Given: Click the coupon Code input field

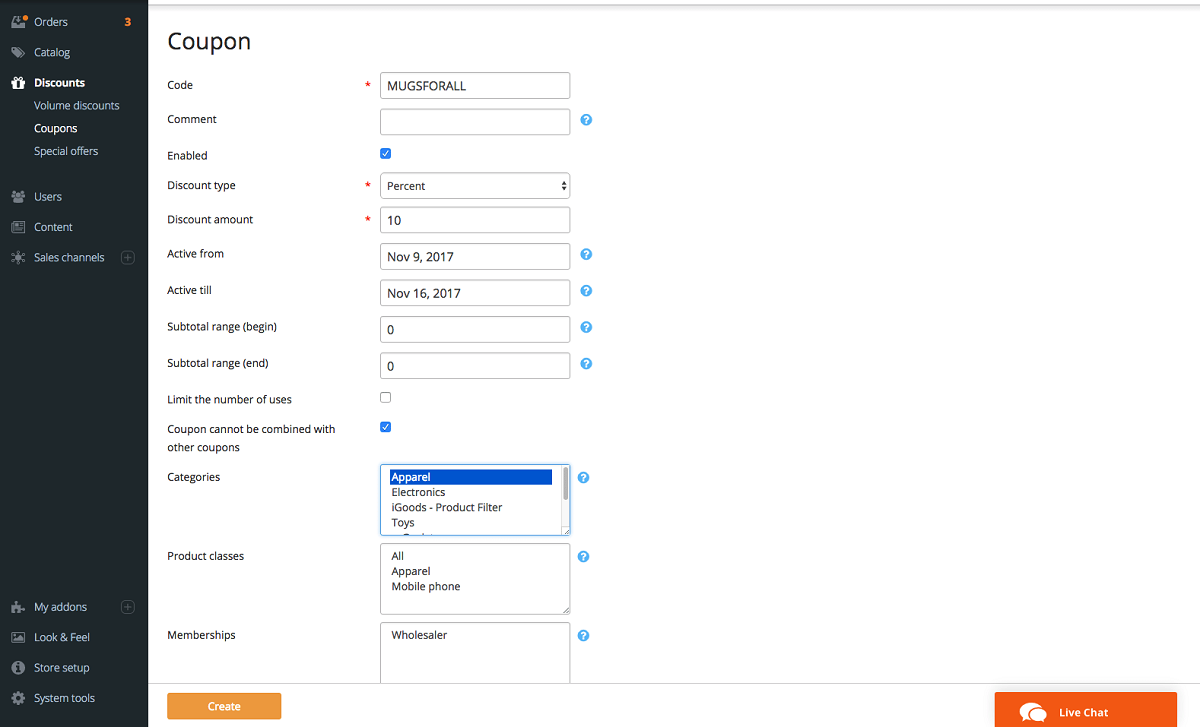Looking at the screenshot, I should (475, 86).
